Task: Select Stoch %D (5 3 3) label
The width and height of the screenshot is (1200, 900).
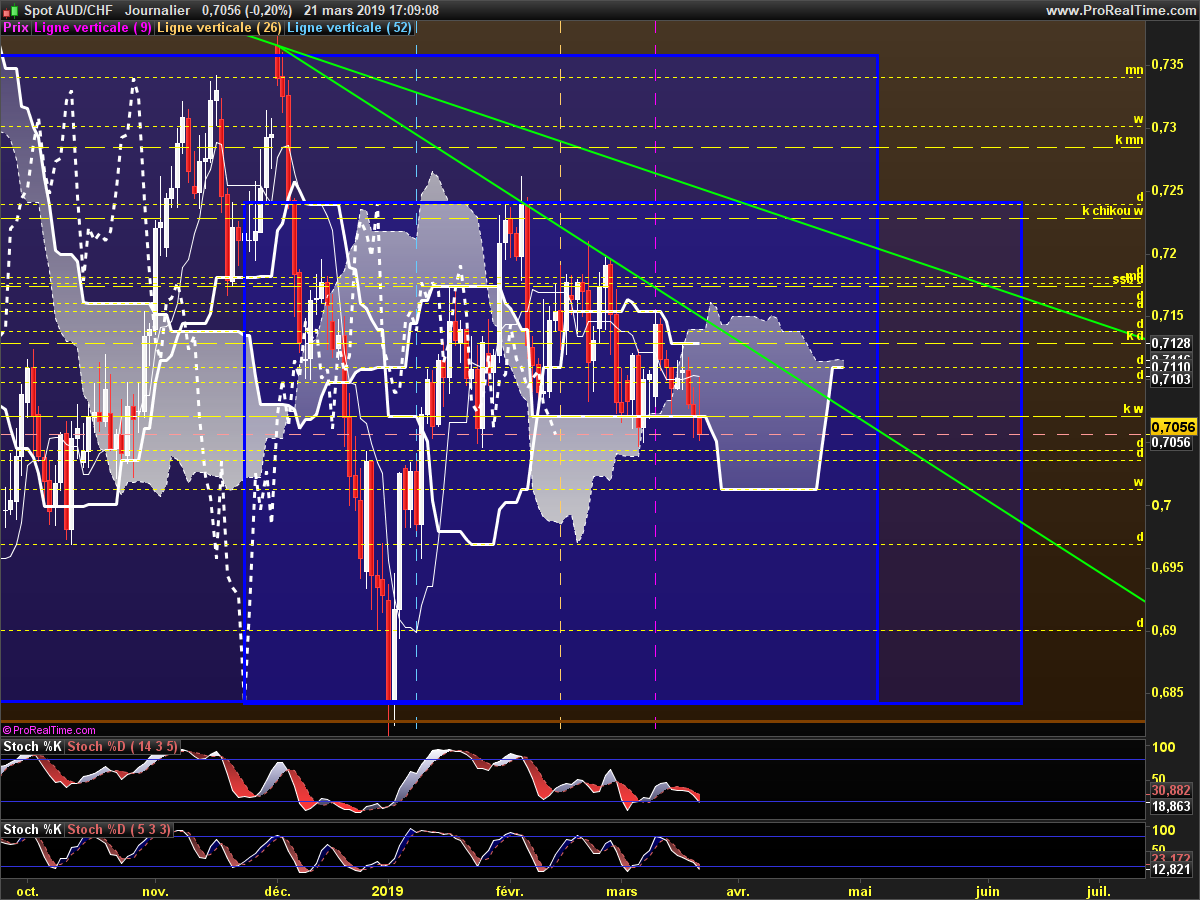Action: pos(119,830)
